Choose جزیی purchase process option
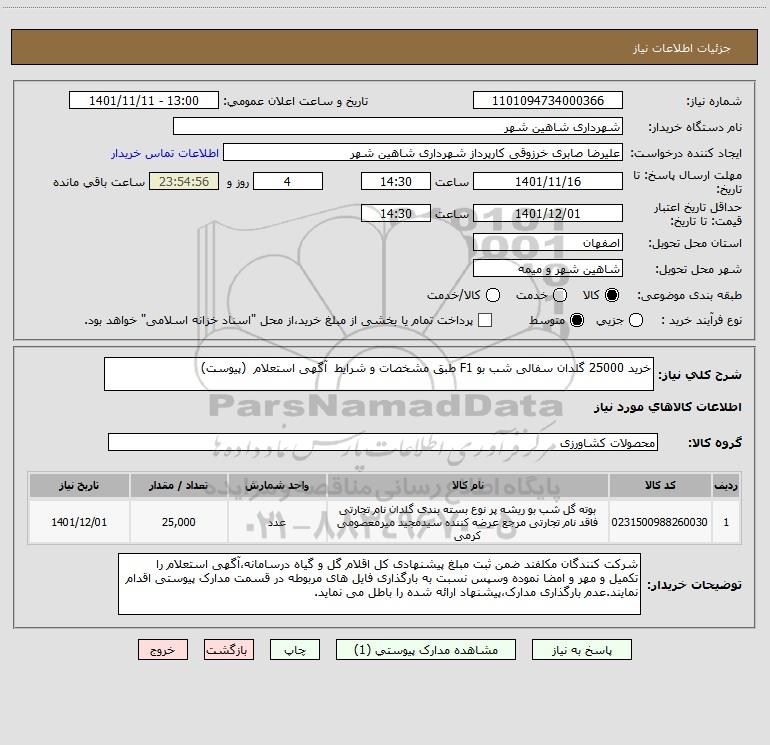The image size is (770, 745). click(x=635, y=320)
